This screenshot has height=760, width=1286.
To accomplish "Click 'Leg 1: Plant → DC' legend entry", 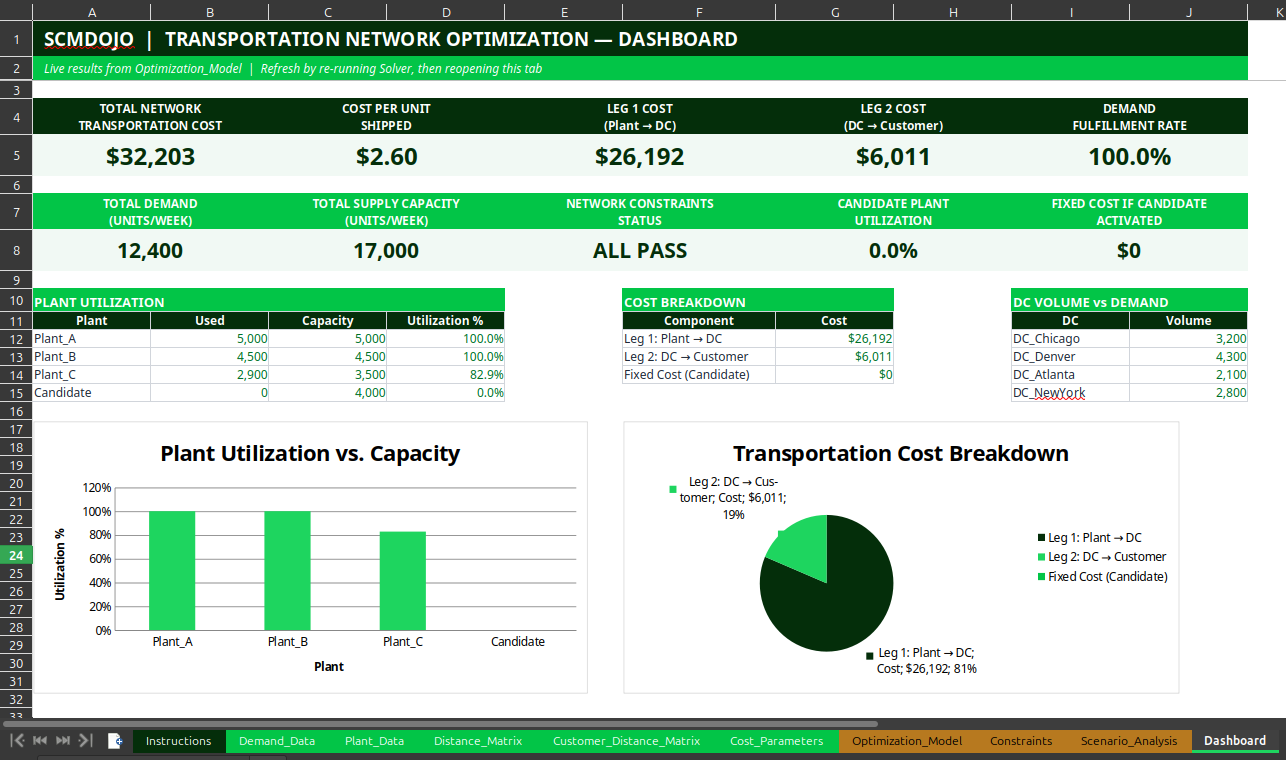I will coord(1089,538).
